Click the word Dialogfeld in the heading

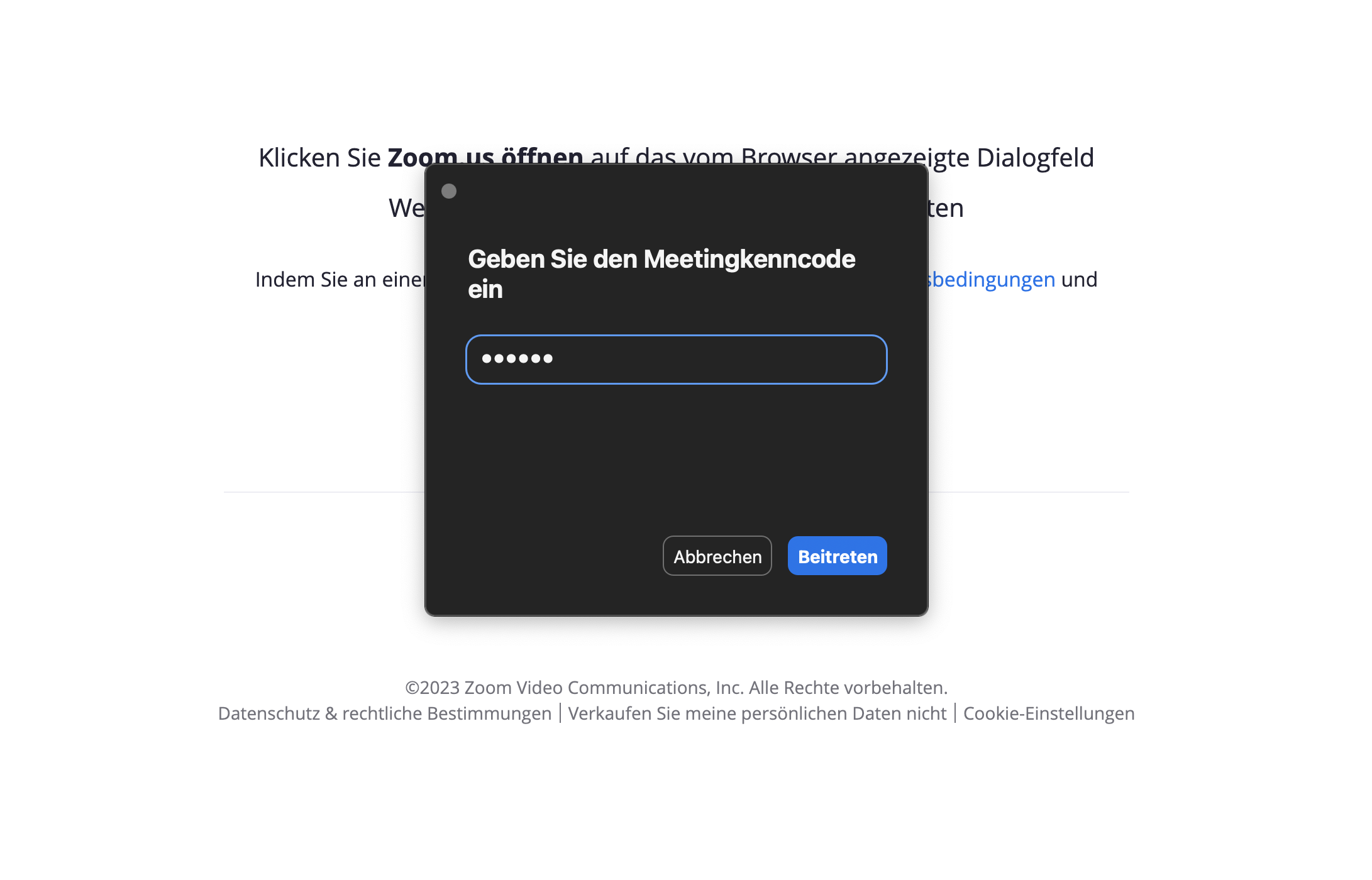click(x=1035, y=157)
